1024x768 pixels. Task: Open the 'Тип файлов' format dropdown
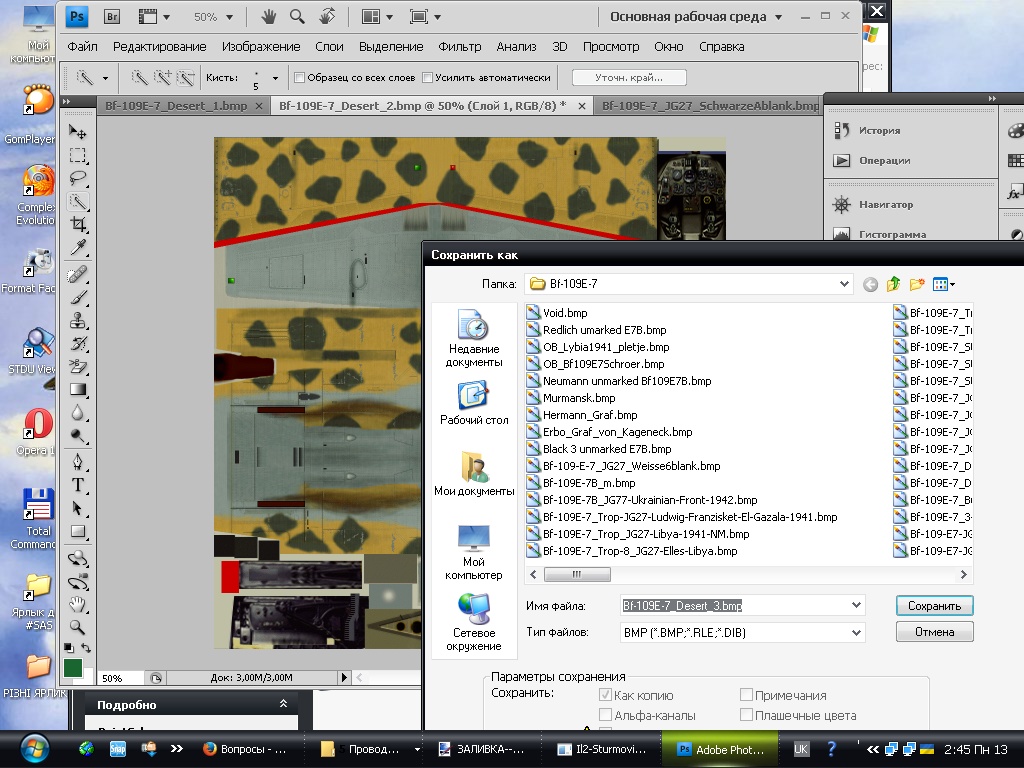coord(855,632)
